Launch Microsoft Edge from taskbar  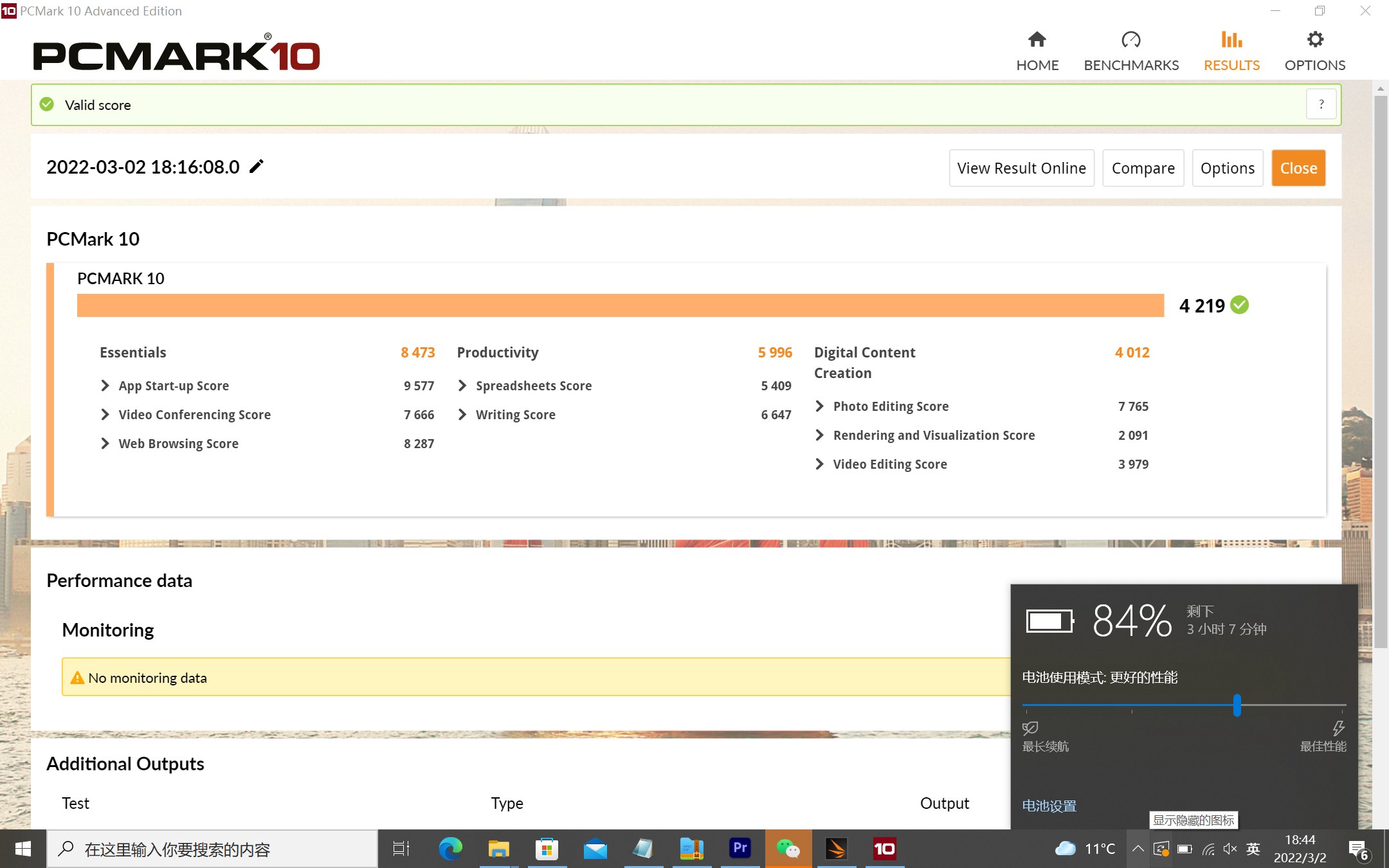pyautogui.click(x=450, y=849)
